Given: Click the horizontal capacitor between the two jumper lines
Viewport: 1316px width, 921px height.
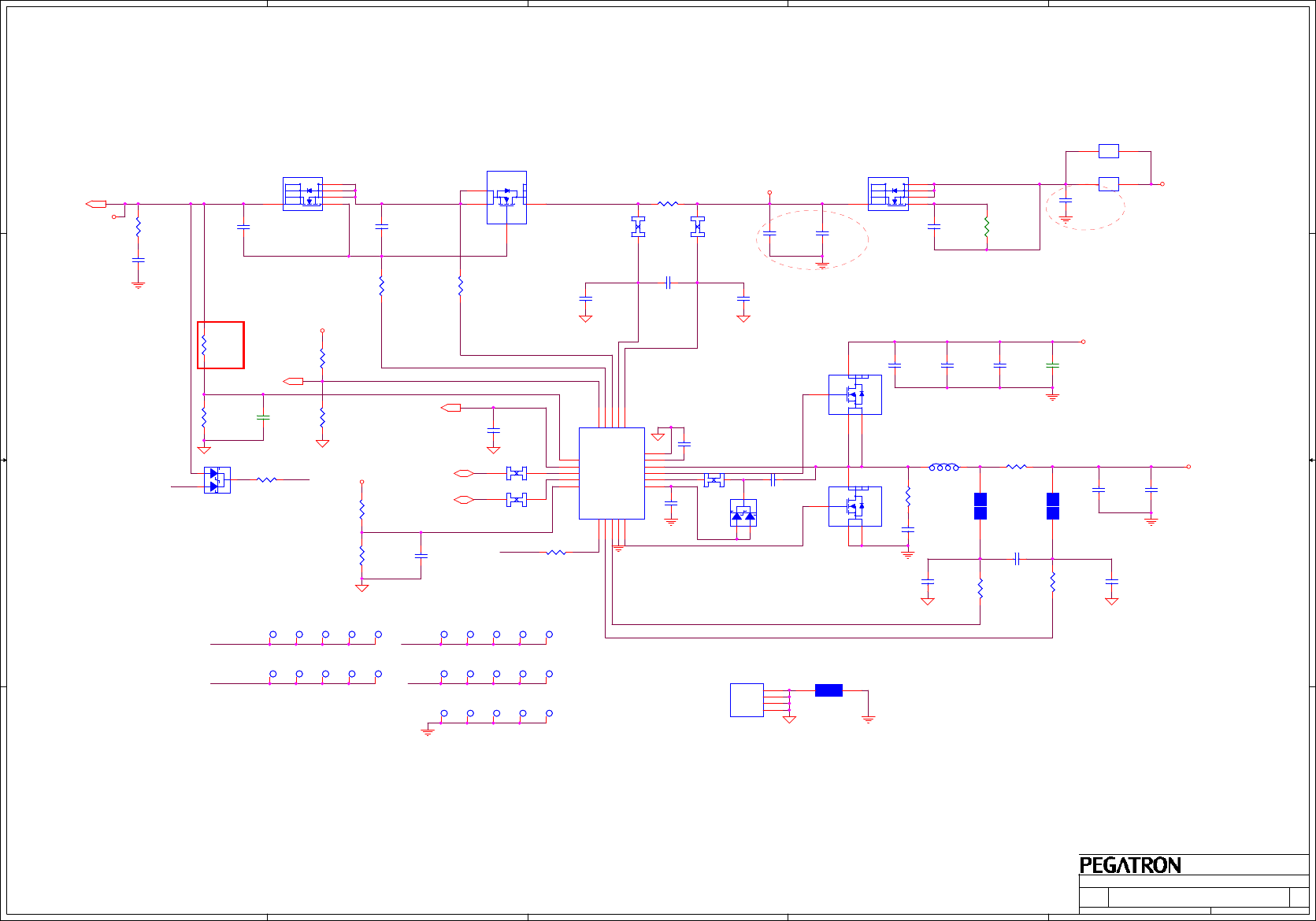Looking at the screenshot, I should pyautogui.click(x=668, y=283).
